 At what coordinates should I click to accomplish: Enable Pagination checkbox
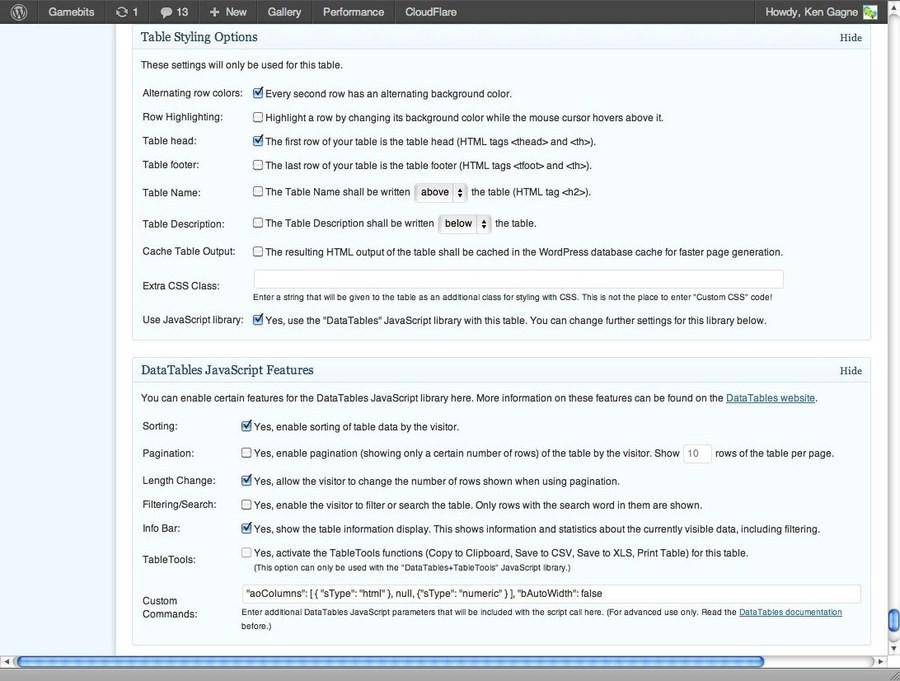pos(246,453)
